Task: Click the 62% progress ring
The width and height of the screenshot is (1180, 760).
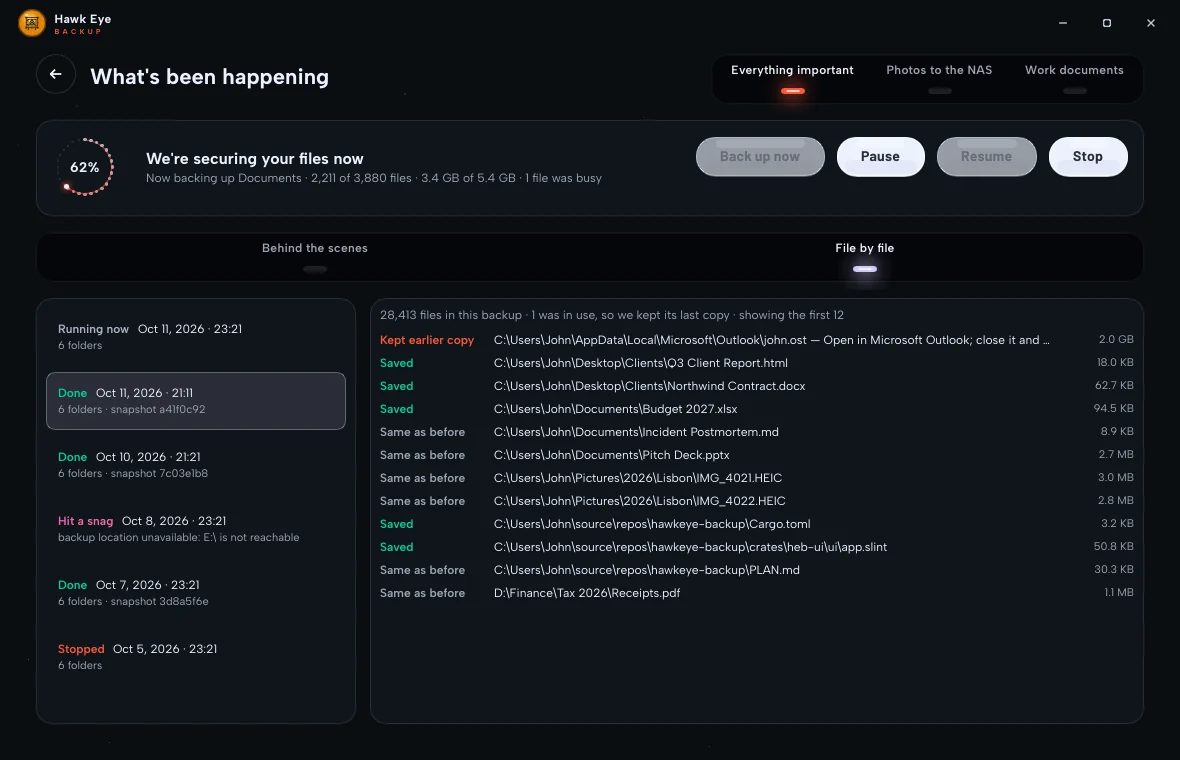Action: click(x=85, y=167)
